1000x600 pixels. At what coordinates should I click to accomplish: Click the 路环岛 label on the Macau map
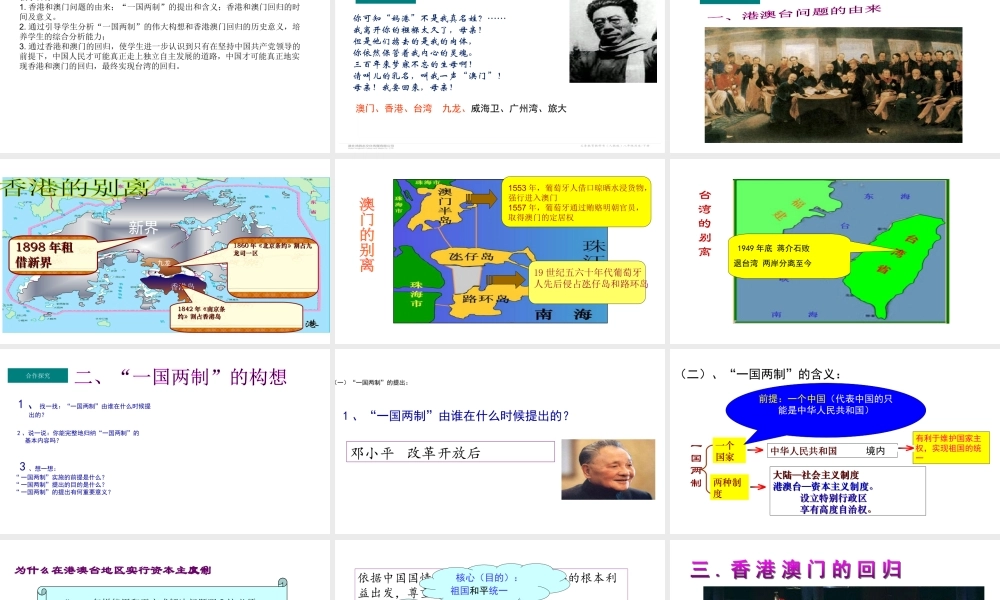[485, 298]
